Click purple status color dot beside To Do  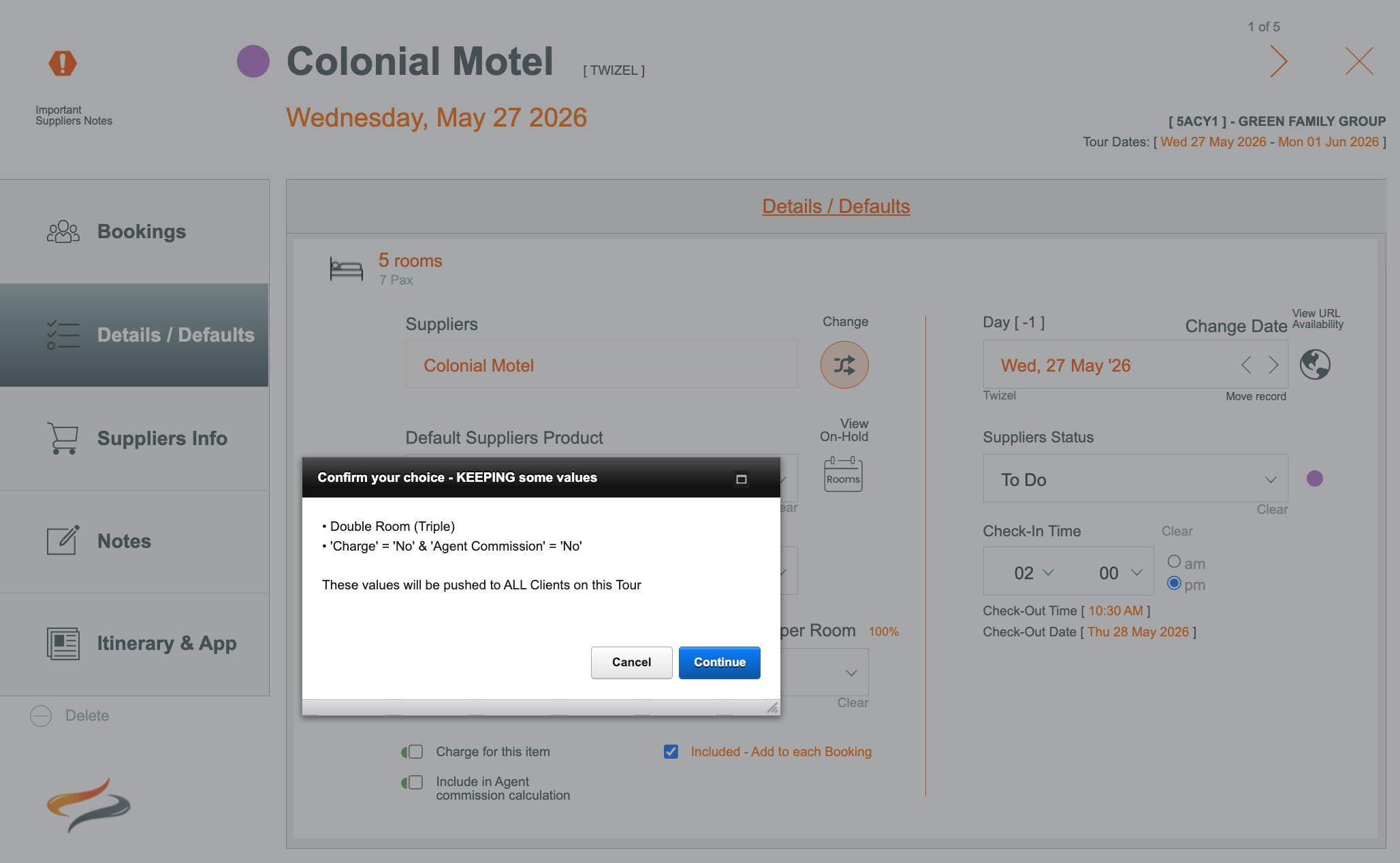pos(1314,478)
